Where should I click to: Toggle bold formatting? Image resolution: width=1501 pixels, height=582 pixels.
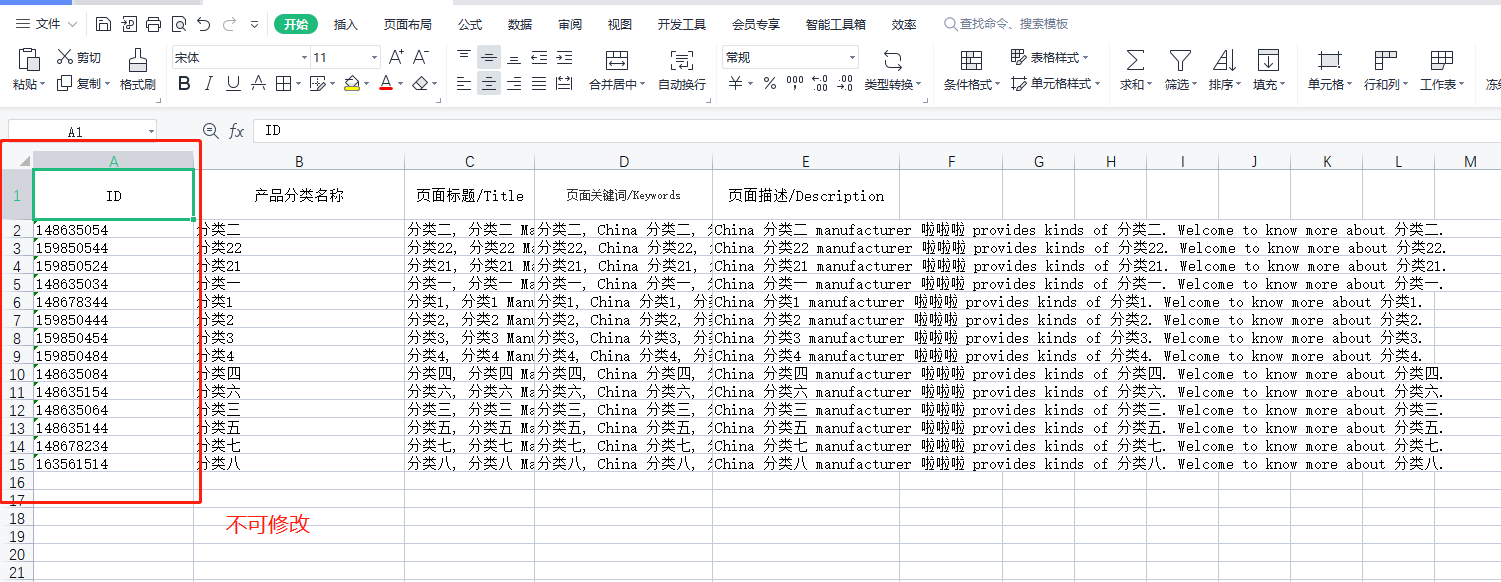183,83
